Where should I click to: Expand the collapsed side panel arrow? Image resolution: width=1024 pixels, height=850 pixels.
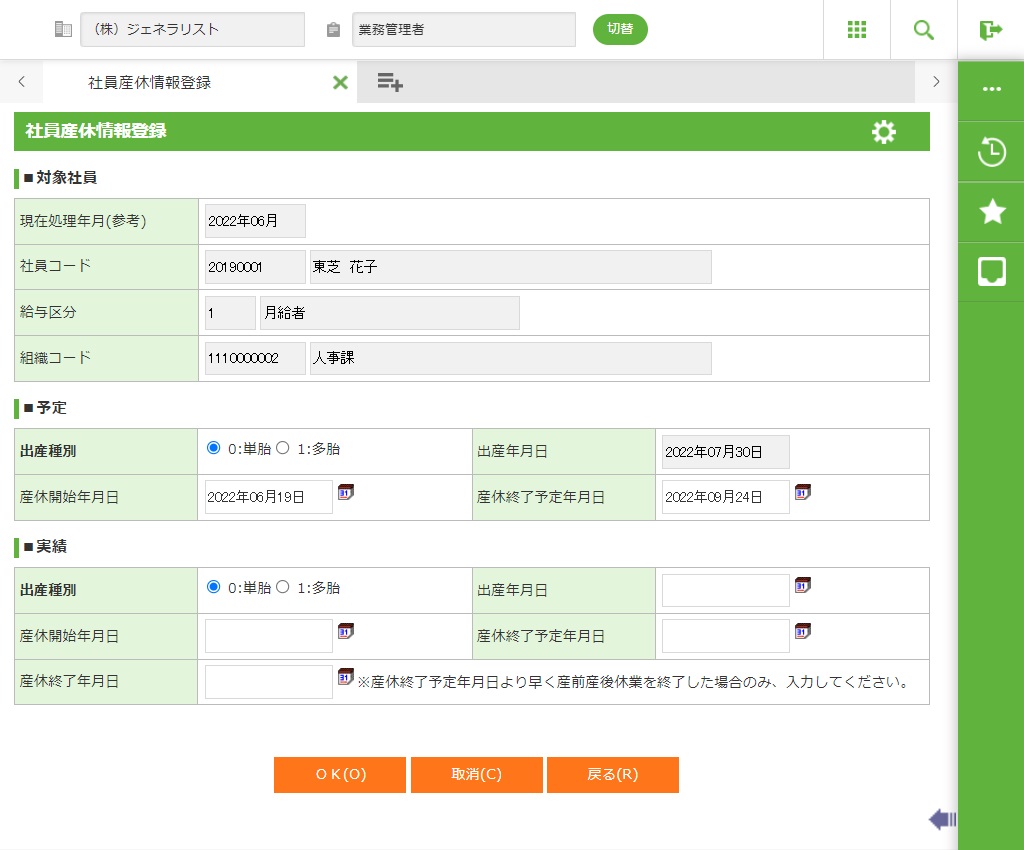pos(942,820)
